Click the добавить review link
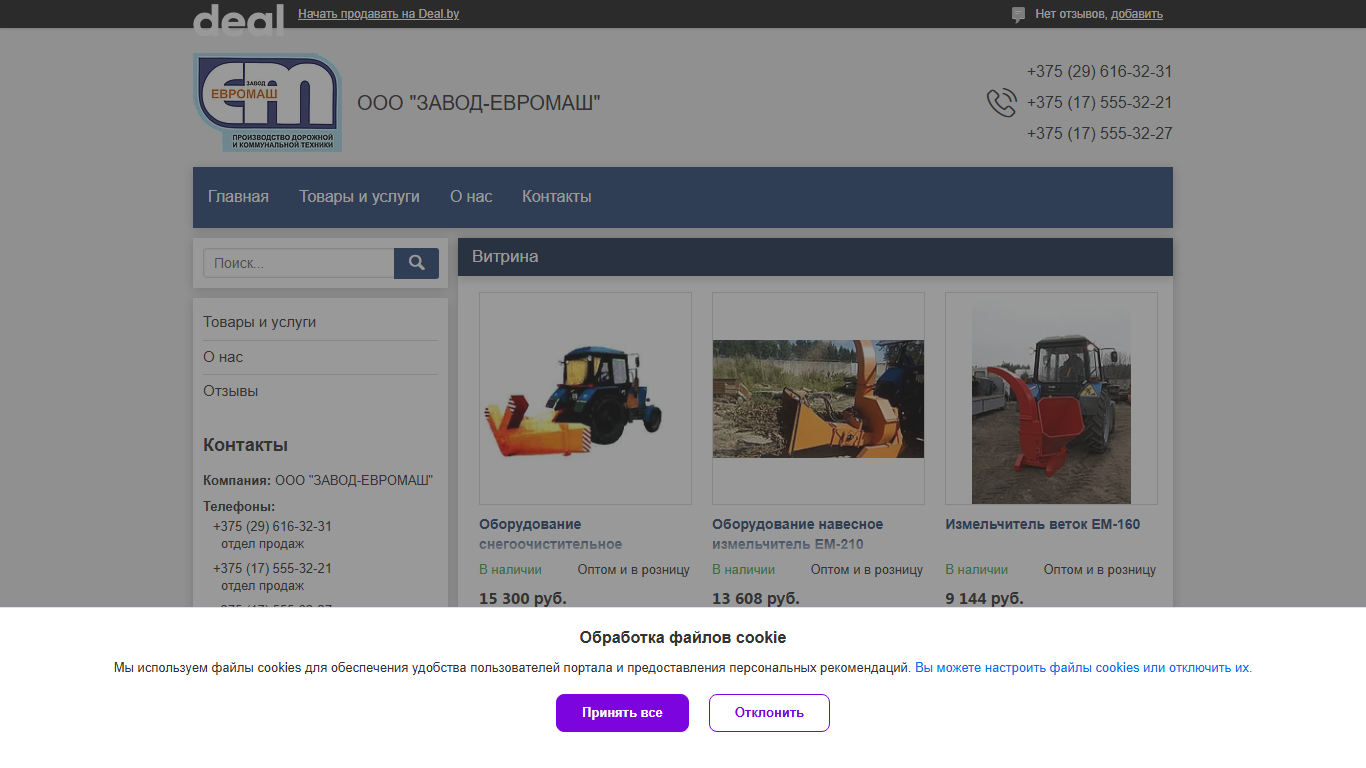Viewport: 1366px width, 768px height. [1137, 14]
